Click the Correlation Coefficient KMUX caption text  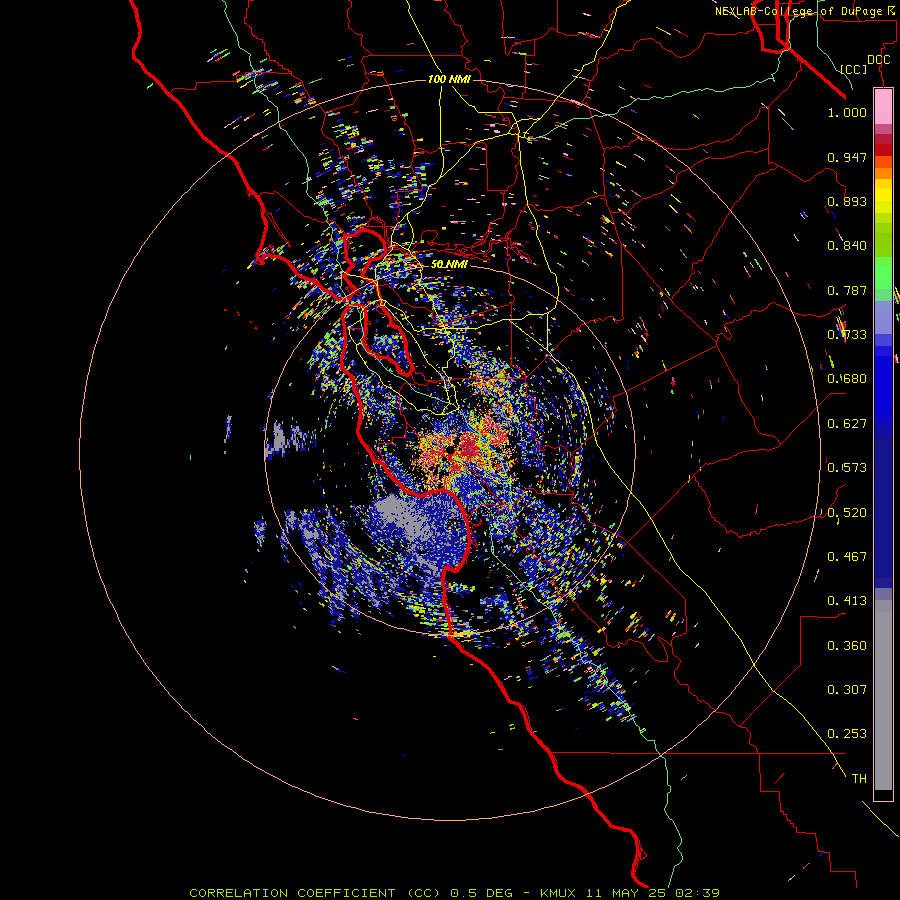point(454,893)
